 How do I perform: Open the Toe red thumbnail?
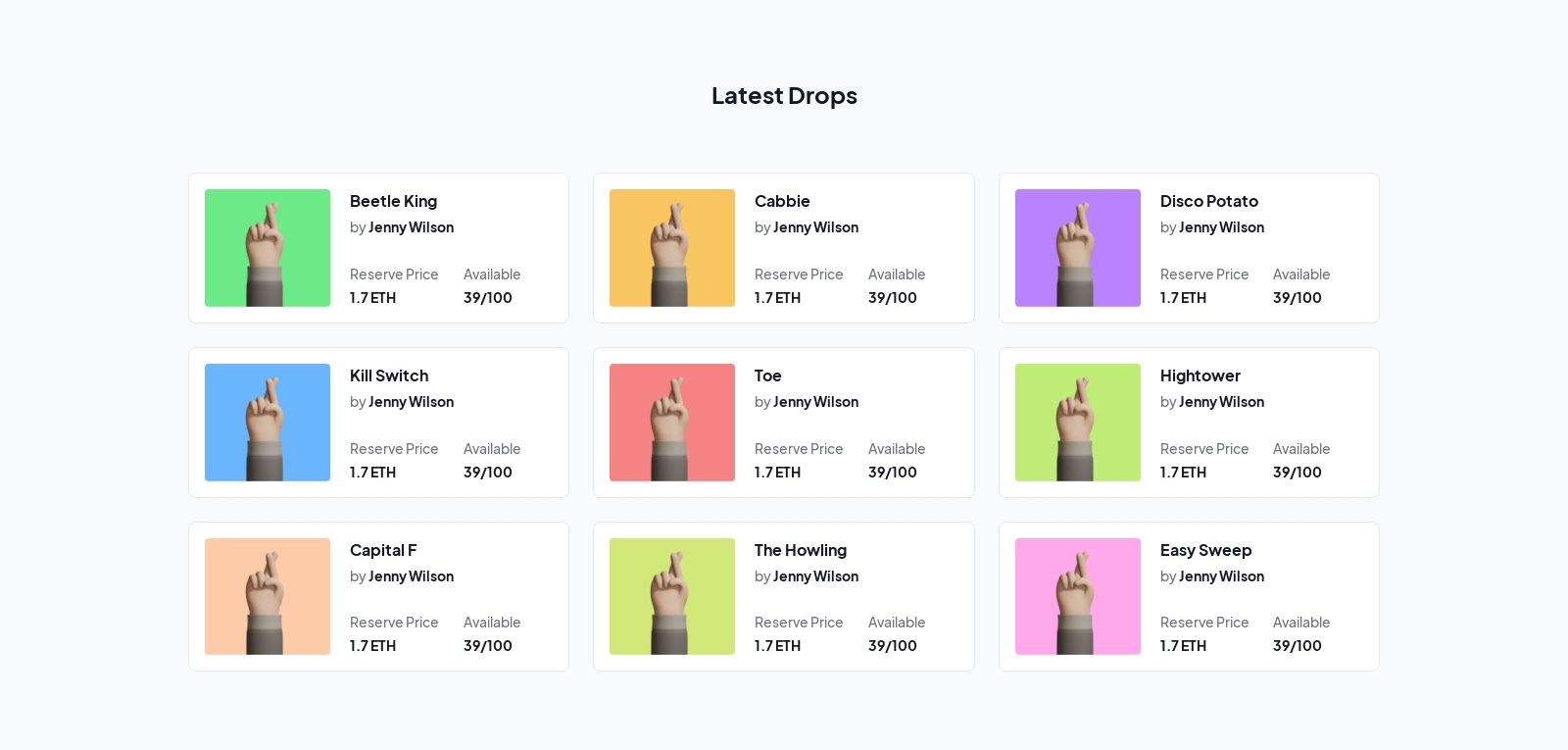tap(672, 423)
